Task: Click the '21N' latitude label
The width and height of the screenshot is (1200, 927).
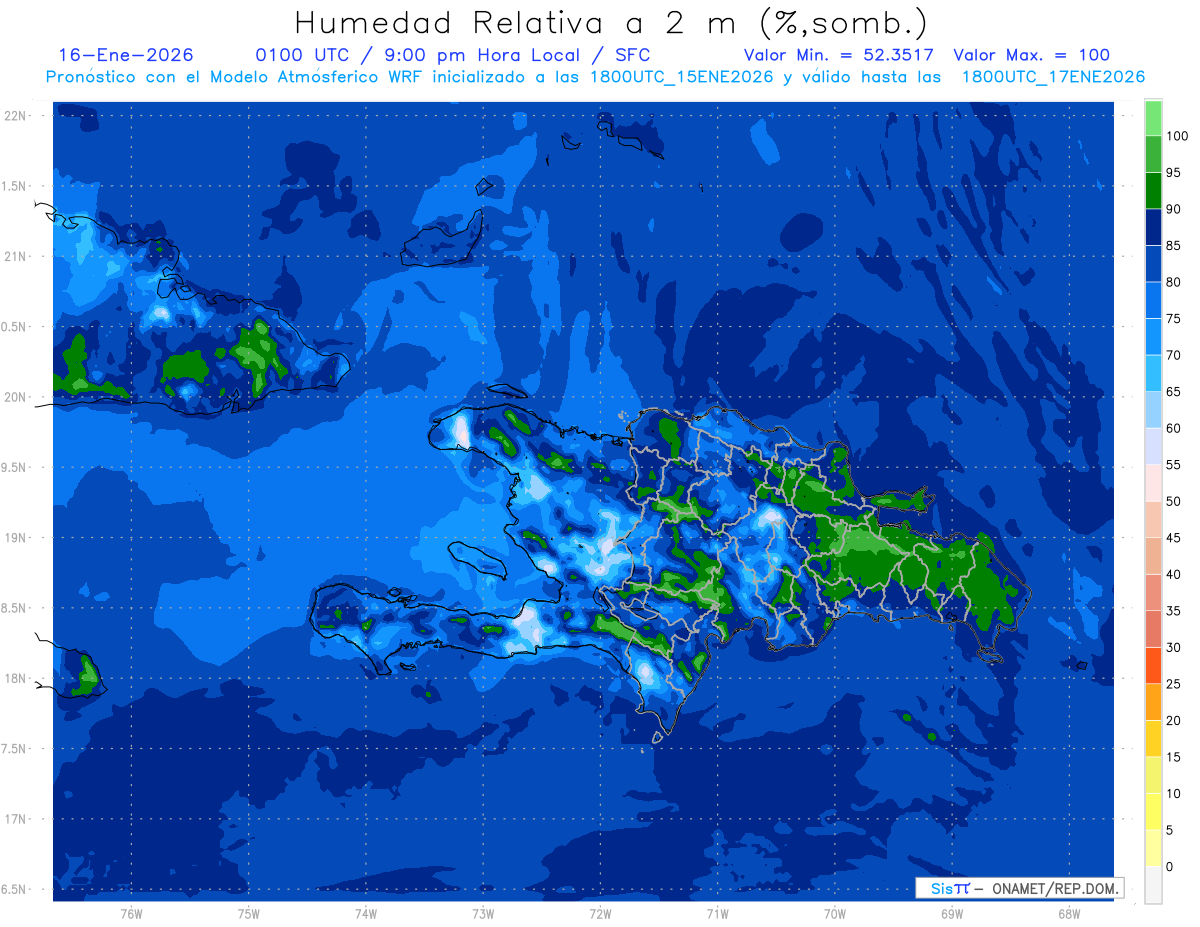Action: (15, 256)
